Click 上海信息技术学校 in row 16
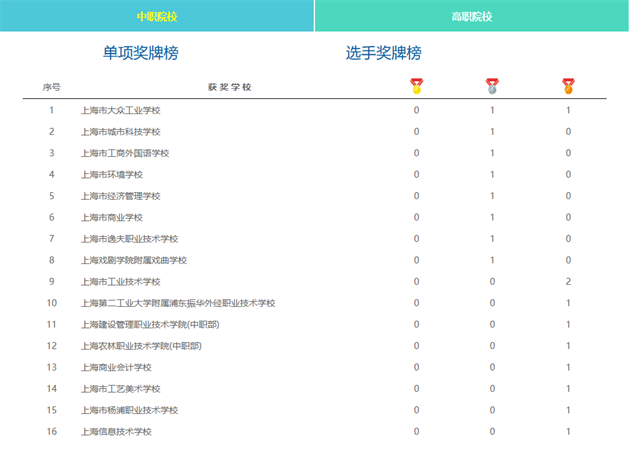Image resolution: width=630 pixels, height=453 pixels. [116, 432]
